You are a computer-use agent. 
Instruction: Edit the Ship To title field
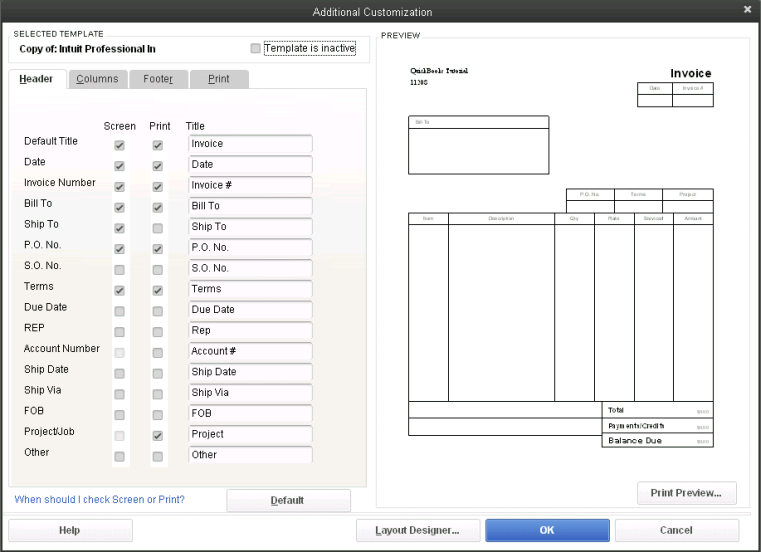click(250, 227)
